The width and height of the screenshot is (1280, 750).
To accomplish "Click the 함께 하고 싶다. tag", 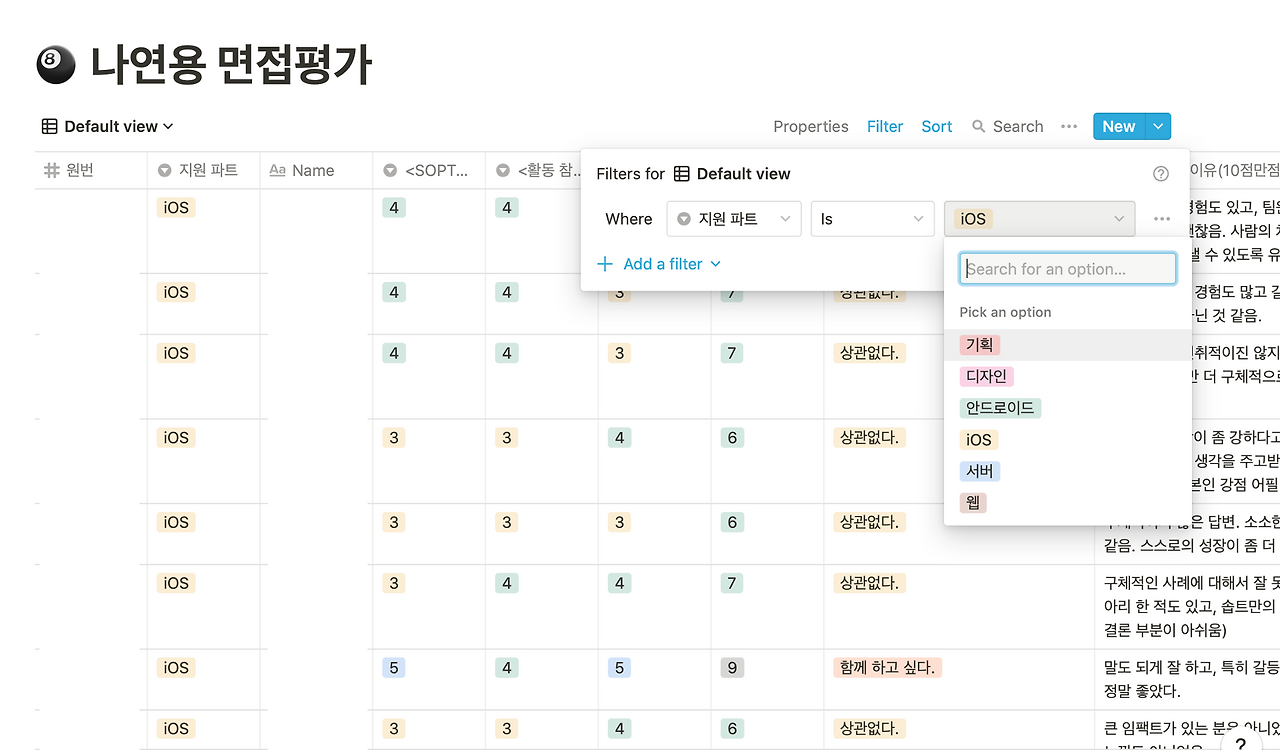I will coord(890,668).
